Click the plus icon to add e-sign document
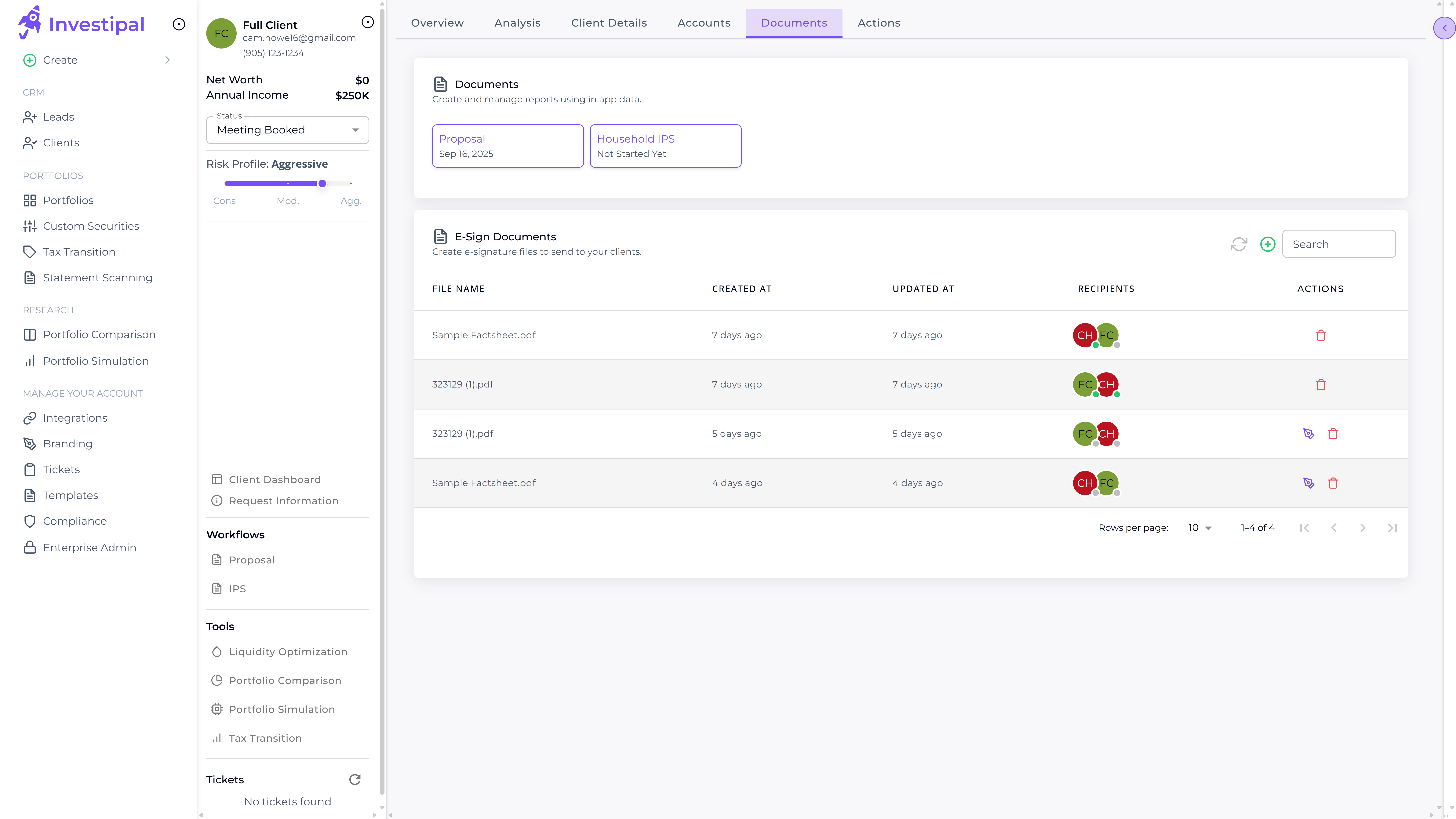 (x=1268, y=244)
